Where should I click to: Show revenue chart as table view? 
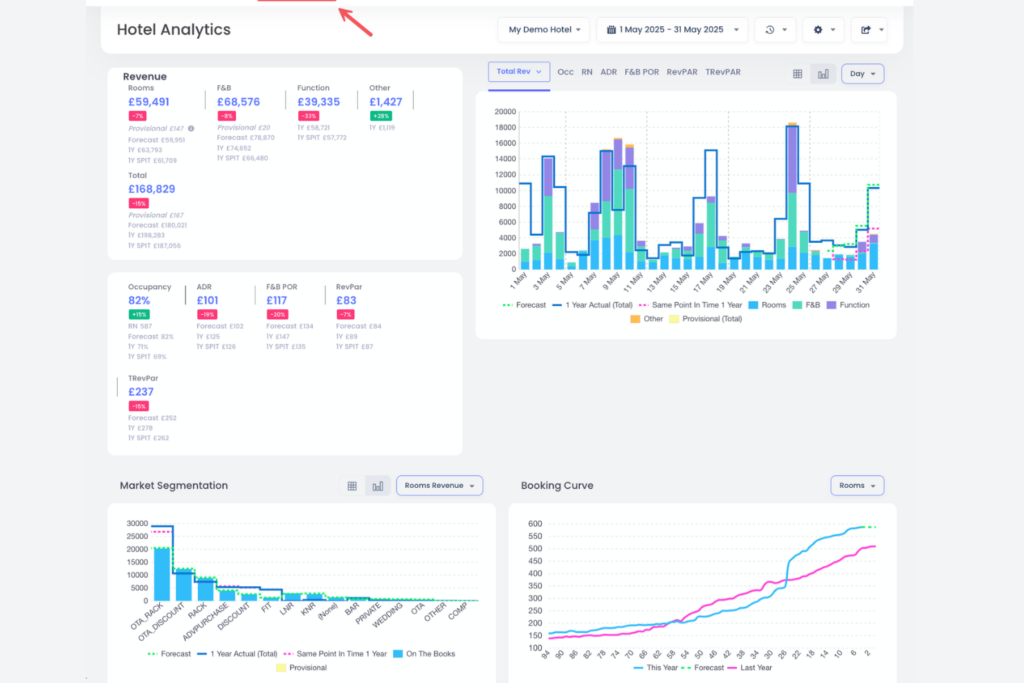tap(797, 74)
